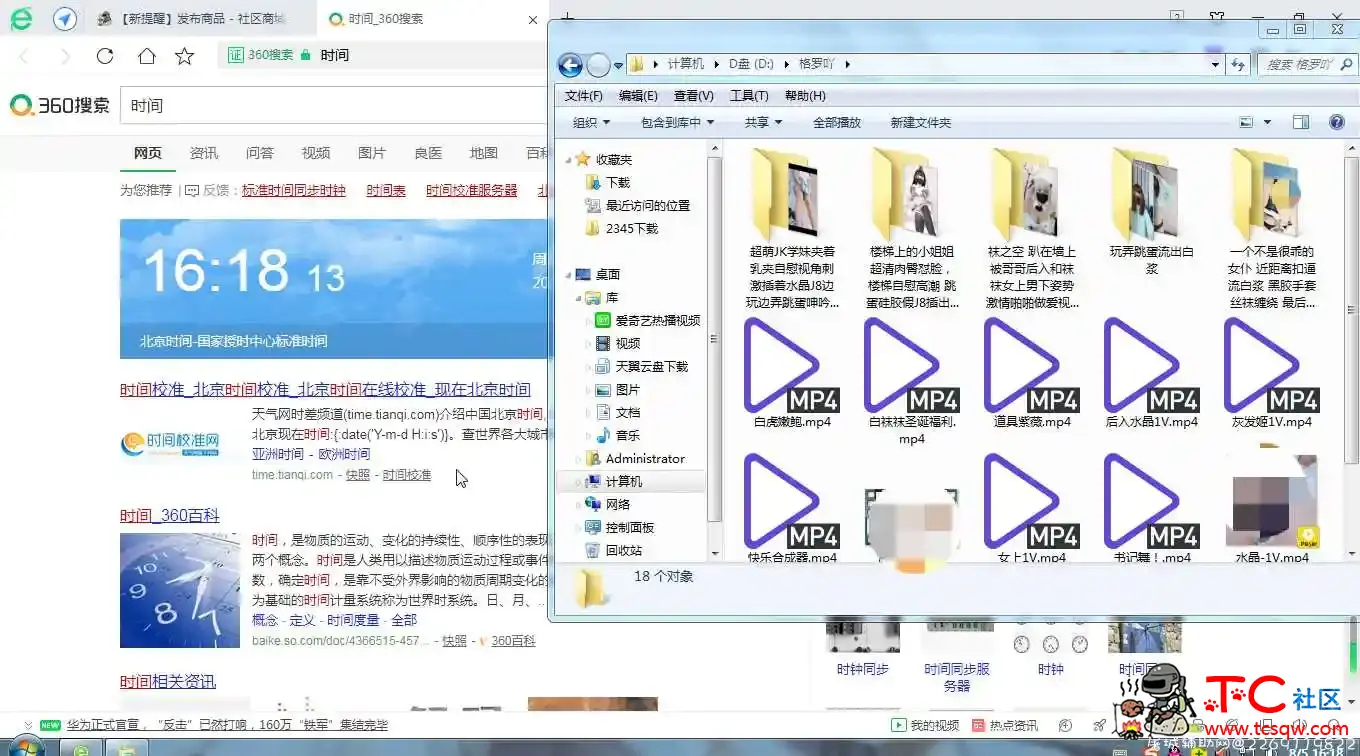The height and width of the screenshot is (756, 1360).
Task: Select the 灰发姬1V.mp4 file icon
Action: coord(1272,366)
